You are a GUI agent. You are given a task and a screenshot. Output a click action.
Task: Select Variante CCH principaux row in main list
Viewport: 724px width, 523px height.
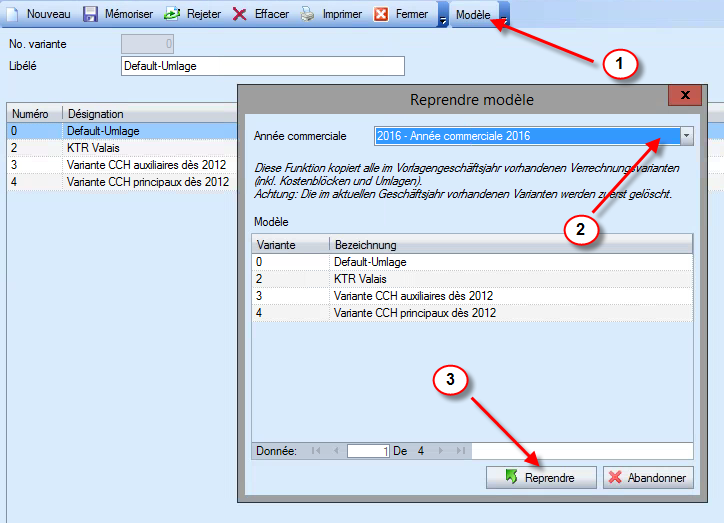click(x=122, y=182)
